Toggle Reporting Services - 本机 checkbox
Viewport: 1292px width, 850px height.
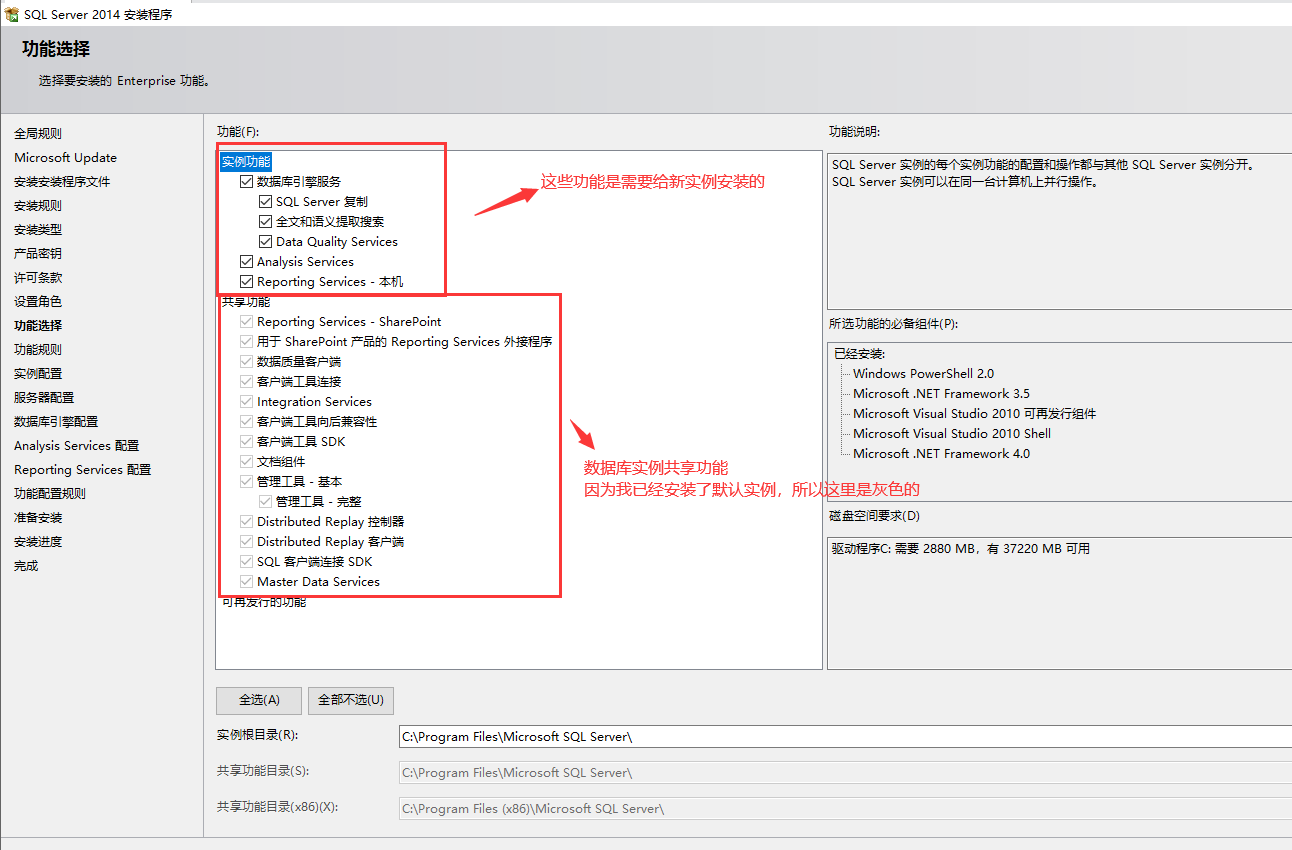click(x=246, y=282)
